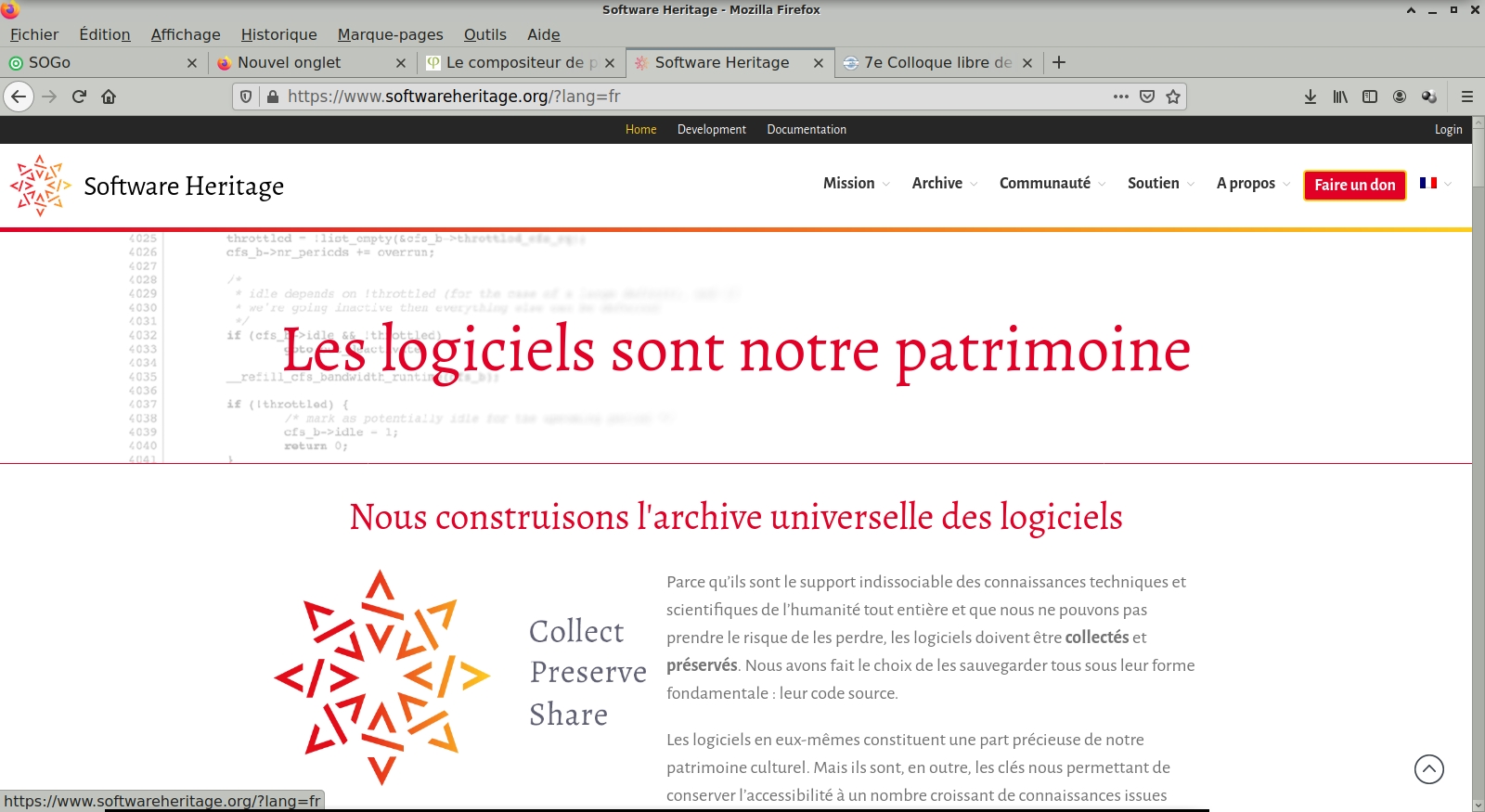Close the 7e Colloque libre tab
The width and height of the screenshot is (1485, 812).
click(1027, 63)
